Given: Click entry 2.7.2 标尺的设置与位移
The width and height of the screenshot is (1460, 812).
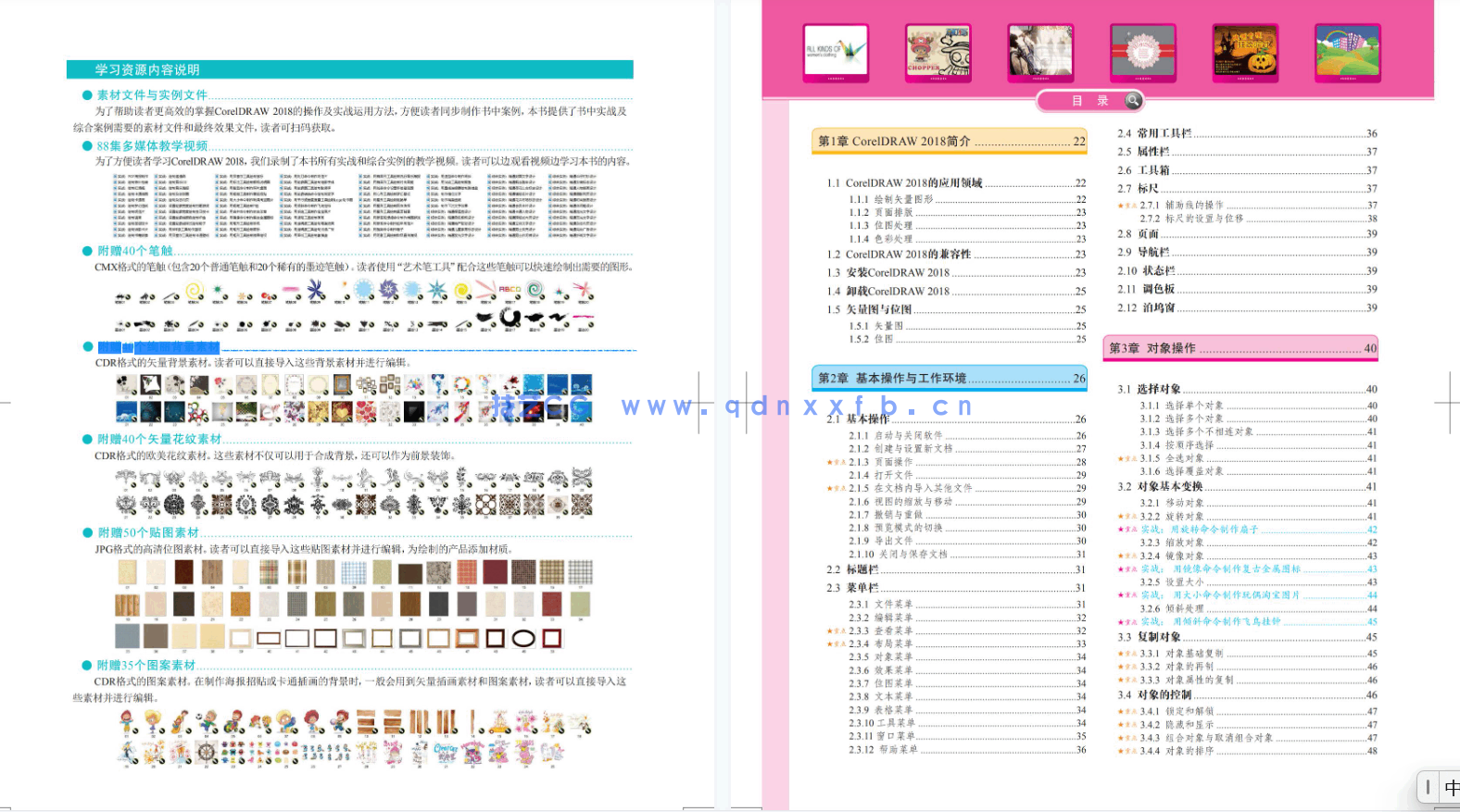Looking at the screenshot, I should click(1258, 219).
